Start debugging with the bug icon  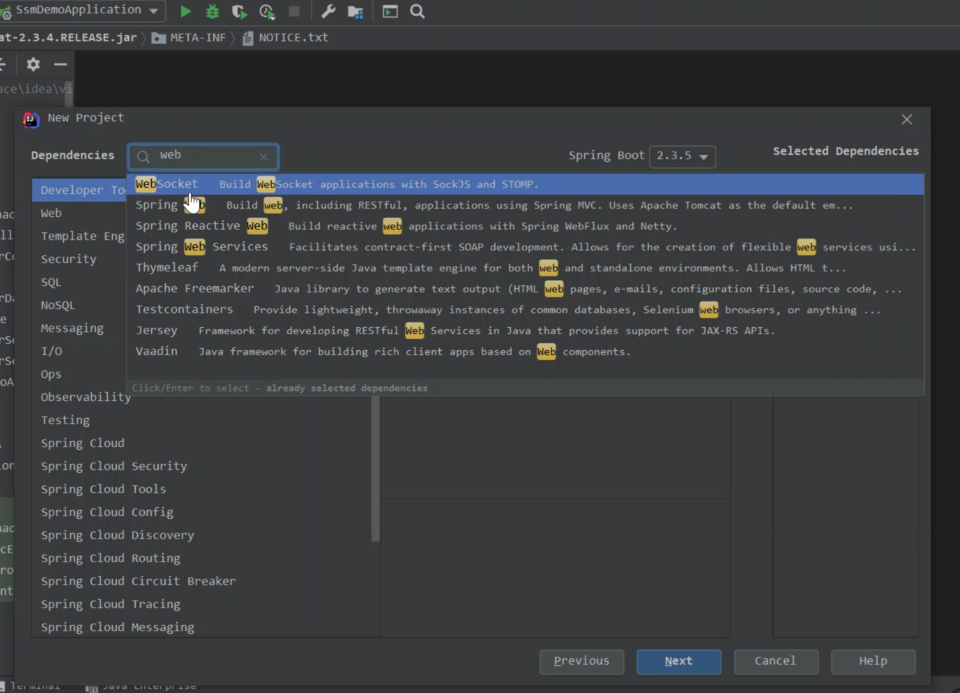212,11
